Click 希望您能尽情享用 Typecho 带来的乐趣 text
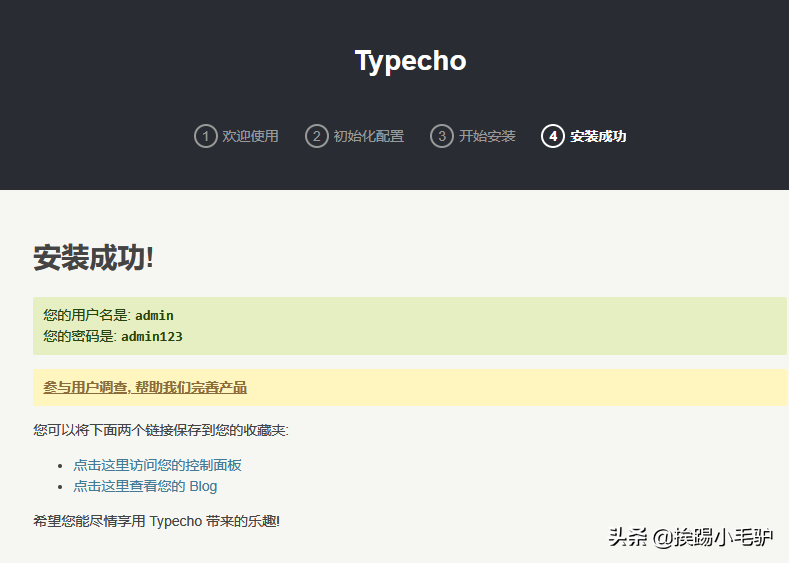Image resolution: width=789 pixels, height=563 pixels. pyautogui.click(x=156, y=521)
